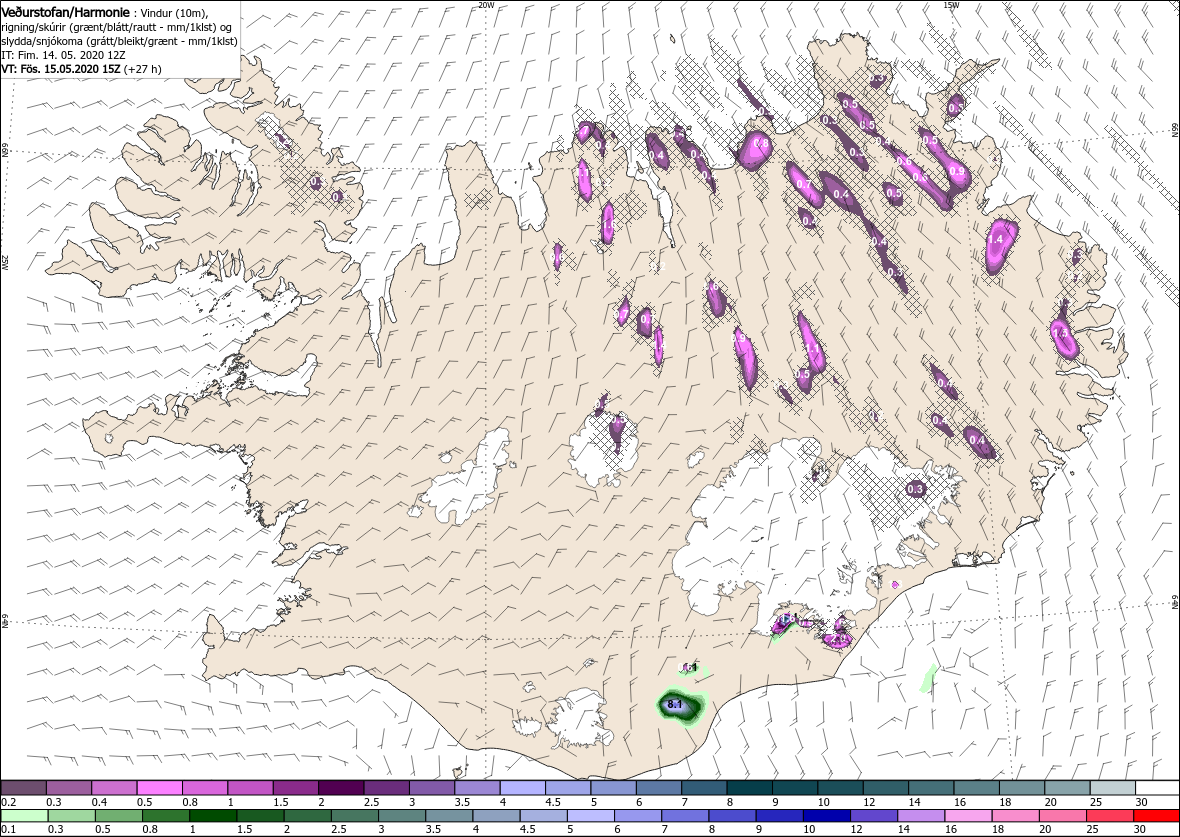Click the dark green rain cell on the south coast
Viewport: 1180px width, 837px height.
[683, 708]
